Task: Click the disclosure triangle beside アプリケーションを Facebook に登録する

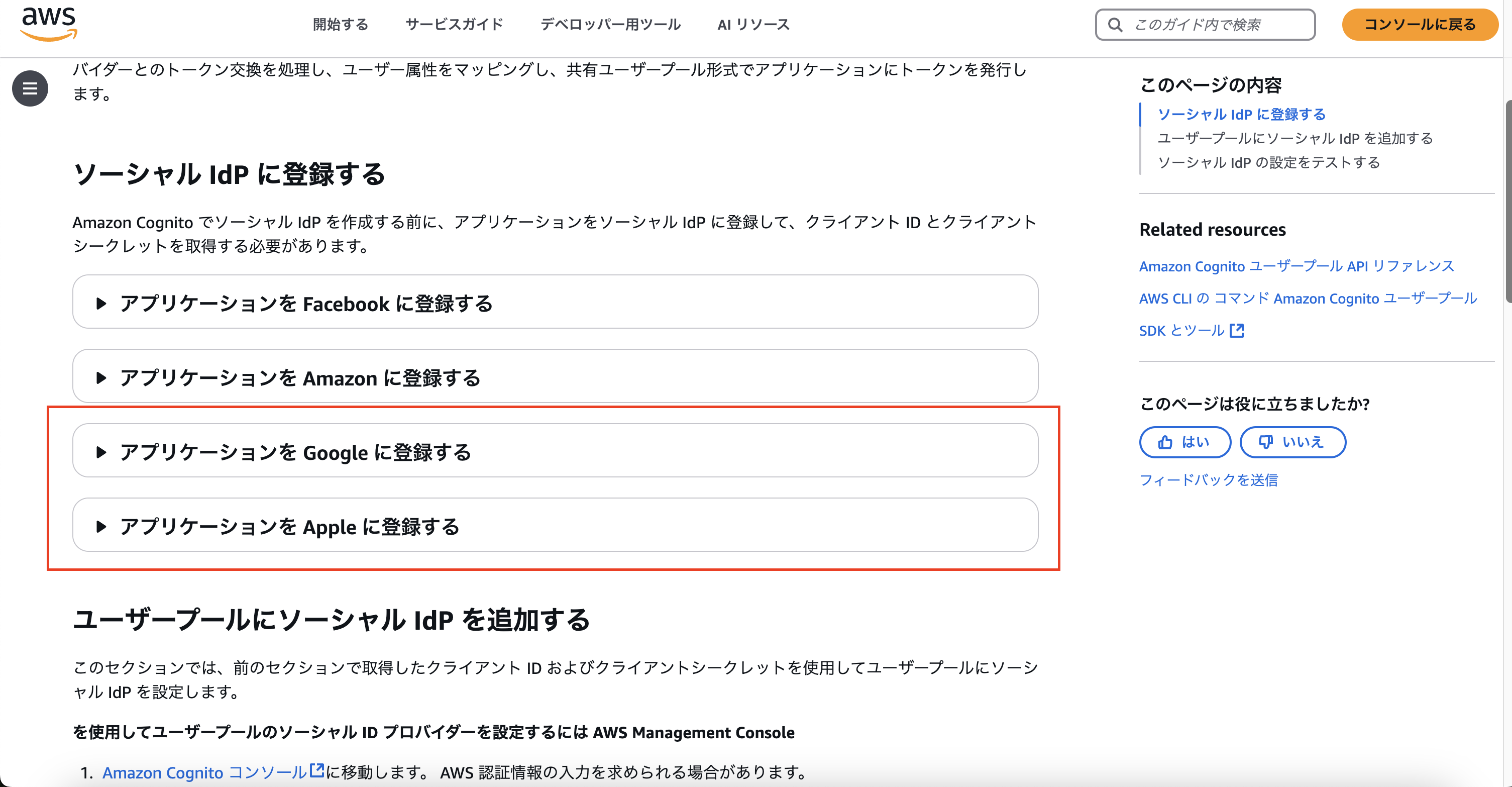Action: [x=101, y=304]
